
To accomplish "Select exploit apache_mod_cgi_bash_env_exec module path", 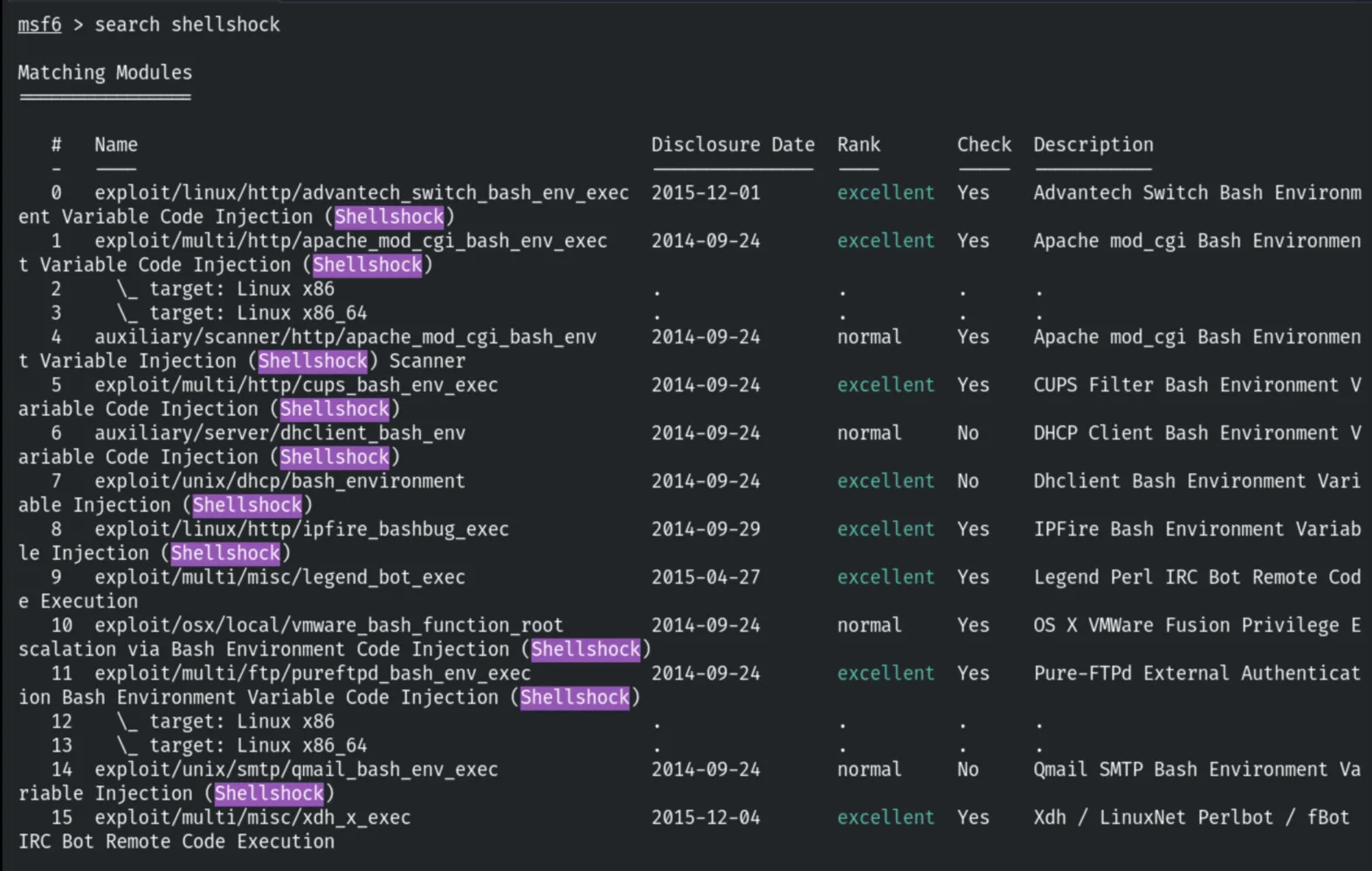I will click(x=350, y=241).
